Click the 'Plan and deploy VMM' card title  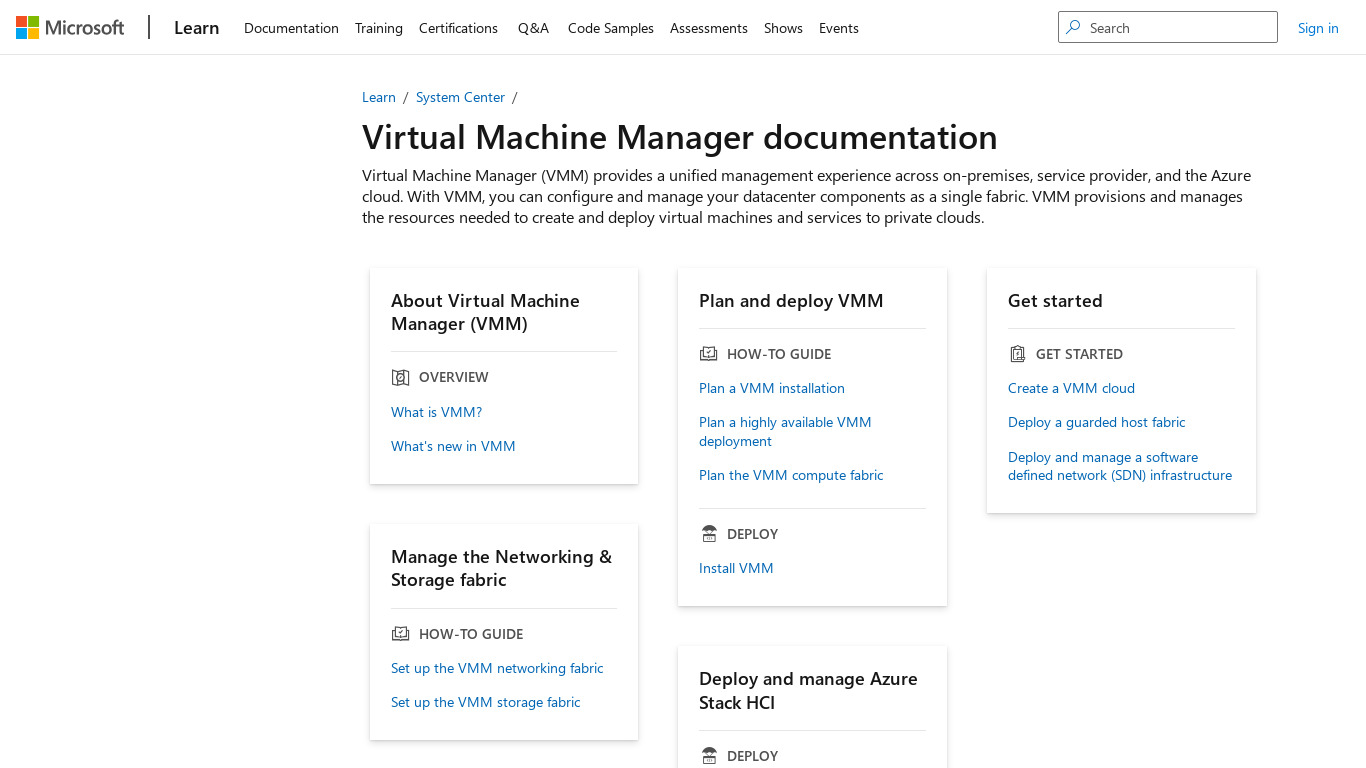(x=791, y=301)
